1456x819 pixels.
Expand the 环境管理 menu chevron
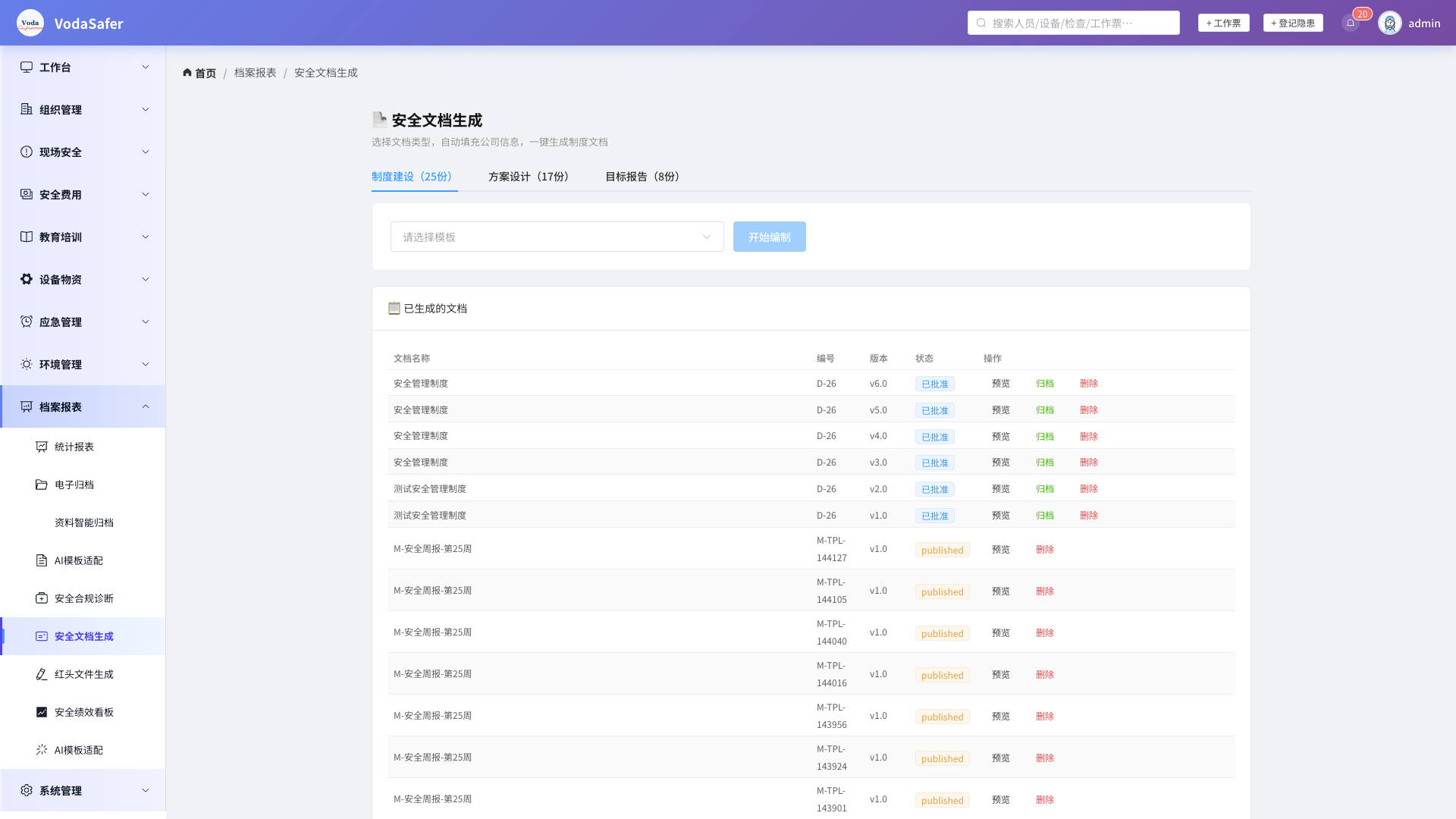pyautogui.click(x=146, y=364)
